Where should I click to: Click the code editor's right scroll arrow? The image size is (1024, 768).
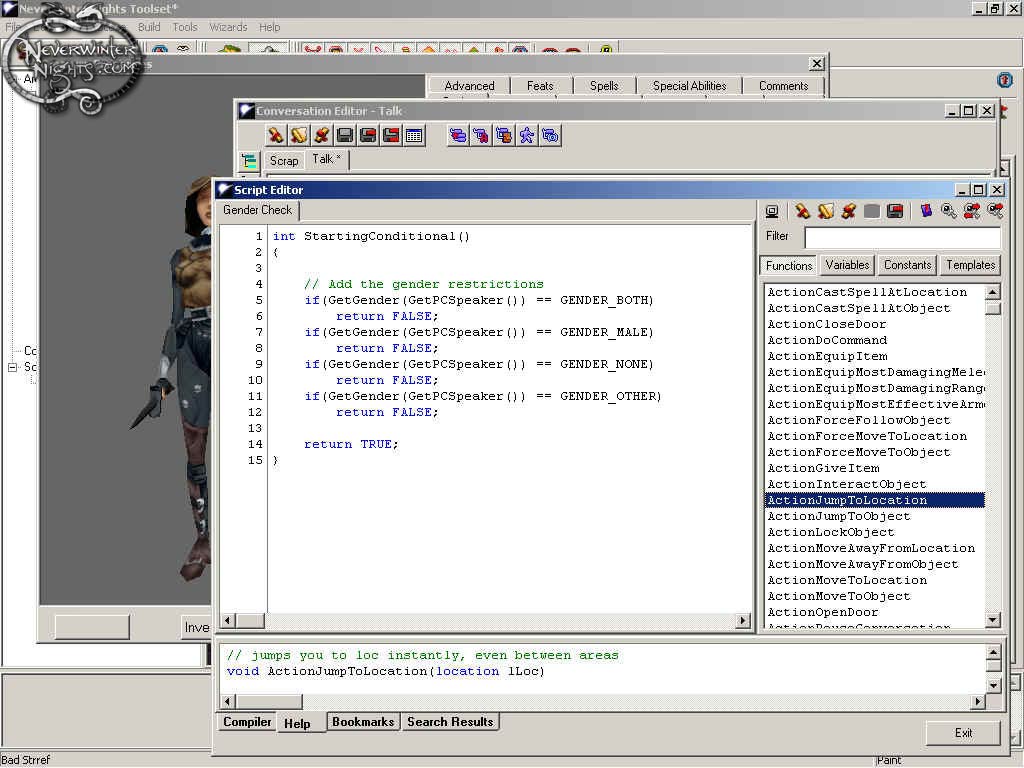click(x=743, y=621)
